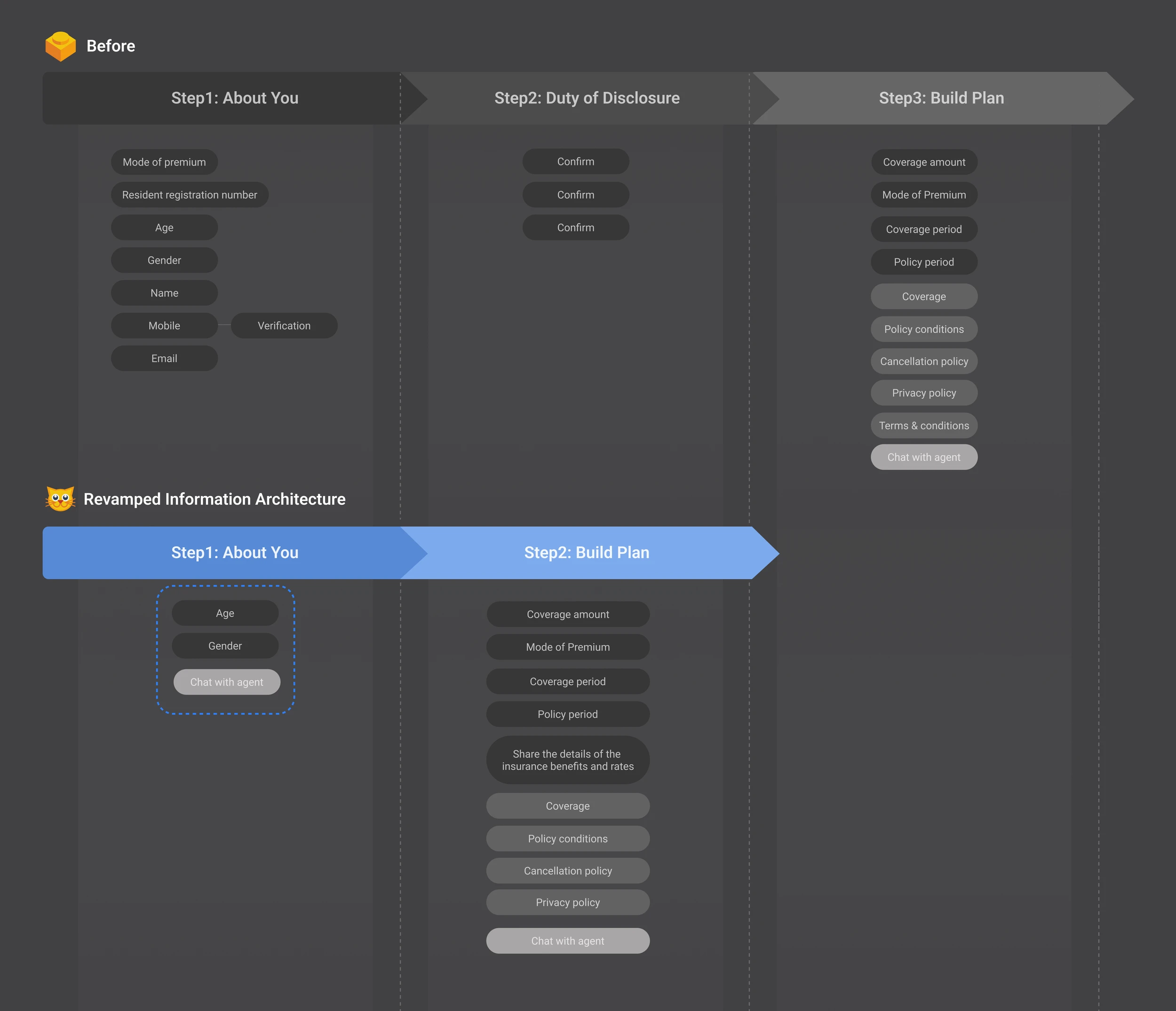Open the gray Step3: Build Plan header
Viewport: 1176px width, 1011px height.
click(941, 98)
